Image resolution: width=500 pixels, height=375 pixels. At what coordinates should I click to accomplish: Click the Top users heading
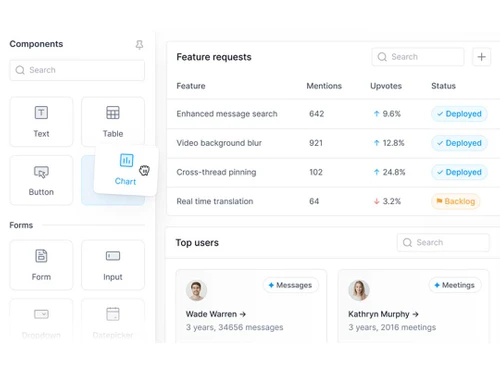click(197, 243)
